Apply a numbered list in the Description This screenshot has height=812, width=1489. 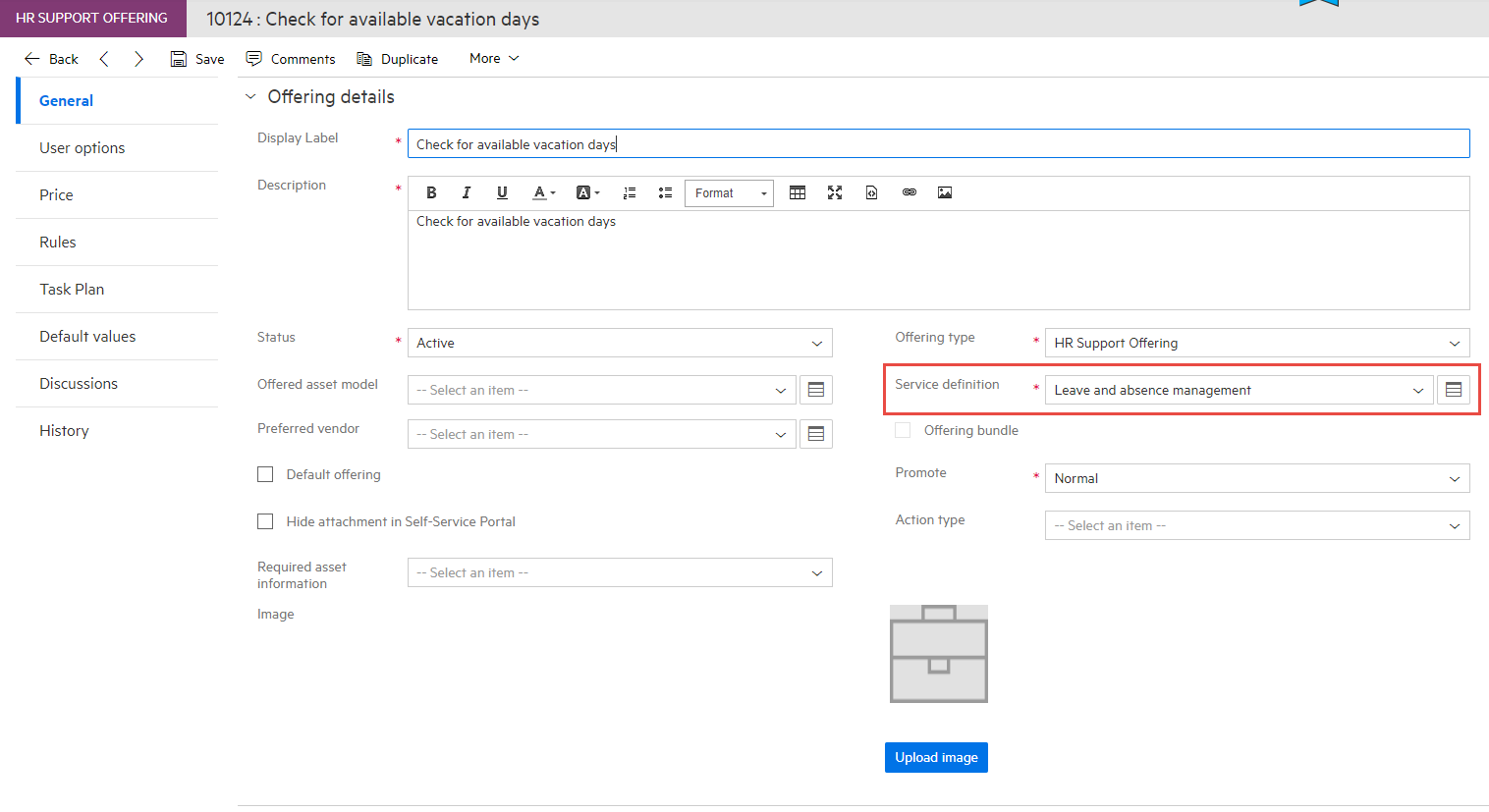[629, 192]
